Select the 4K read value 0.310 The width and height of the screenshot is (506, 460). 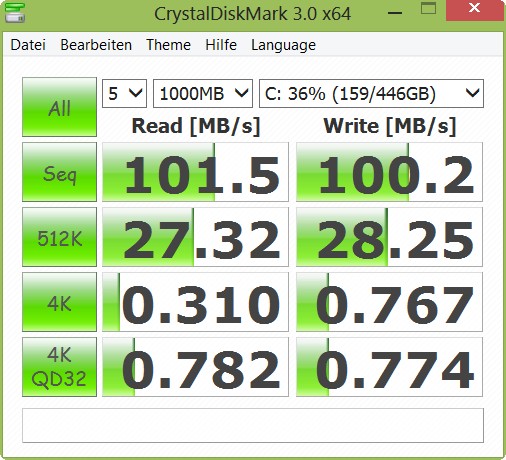[195, 302]
